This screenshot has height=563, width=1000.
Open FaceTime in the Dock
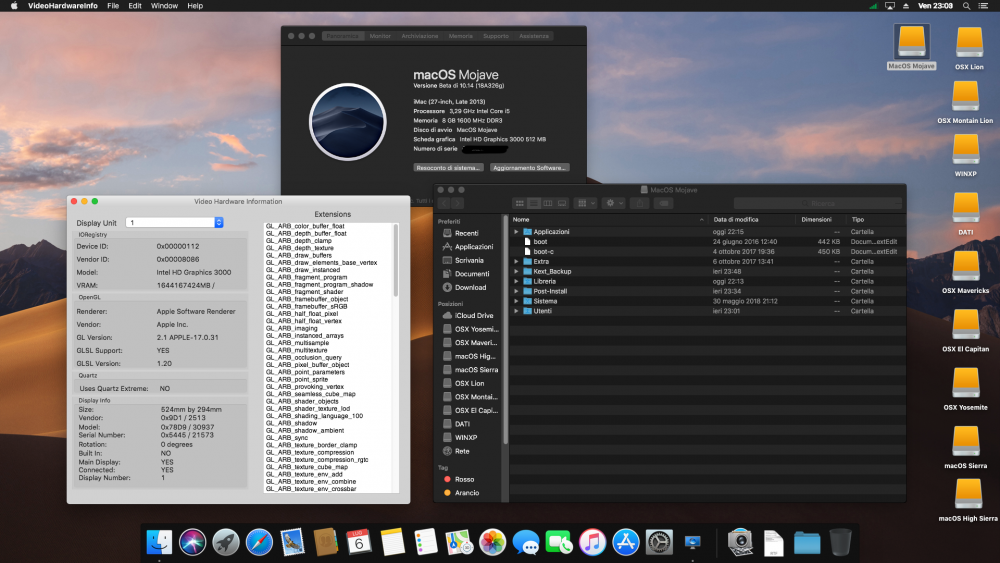(x=559, y=542)
